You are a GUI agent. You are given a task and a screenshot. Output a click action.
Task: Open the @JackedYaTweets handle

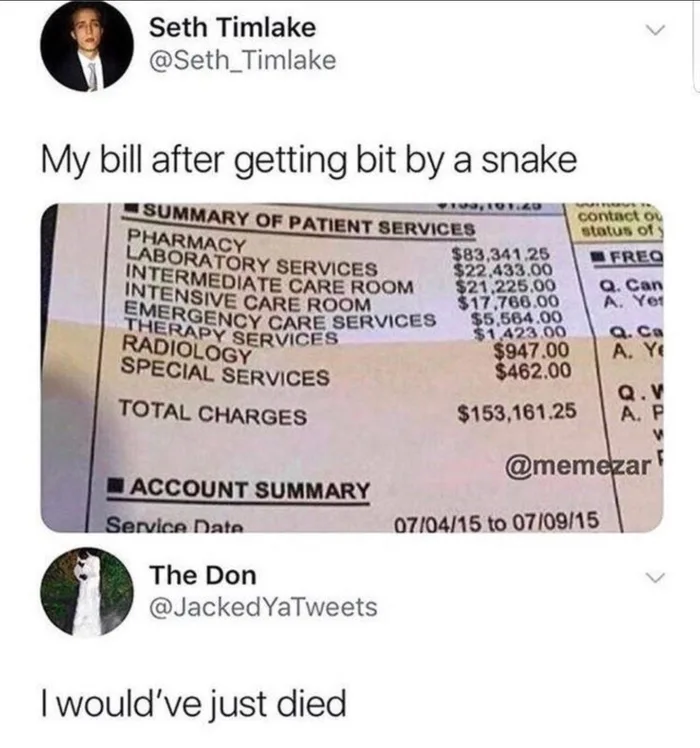(263, 607)
